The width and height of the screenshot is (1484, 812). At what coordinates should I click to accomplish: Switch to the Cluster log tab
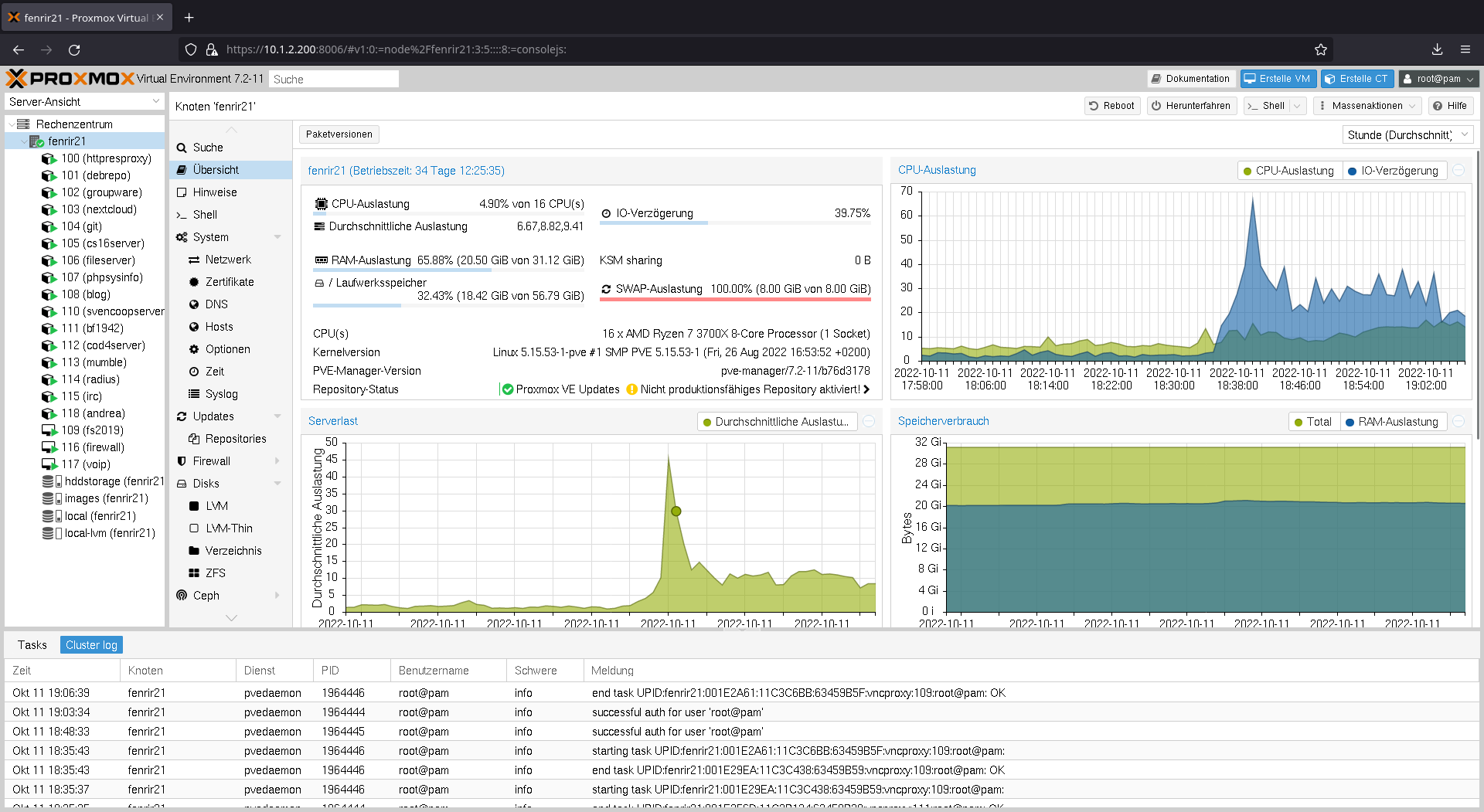click(90, 644)
